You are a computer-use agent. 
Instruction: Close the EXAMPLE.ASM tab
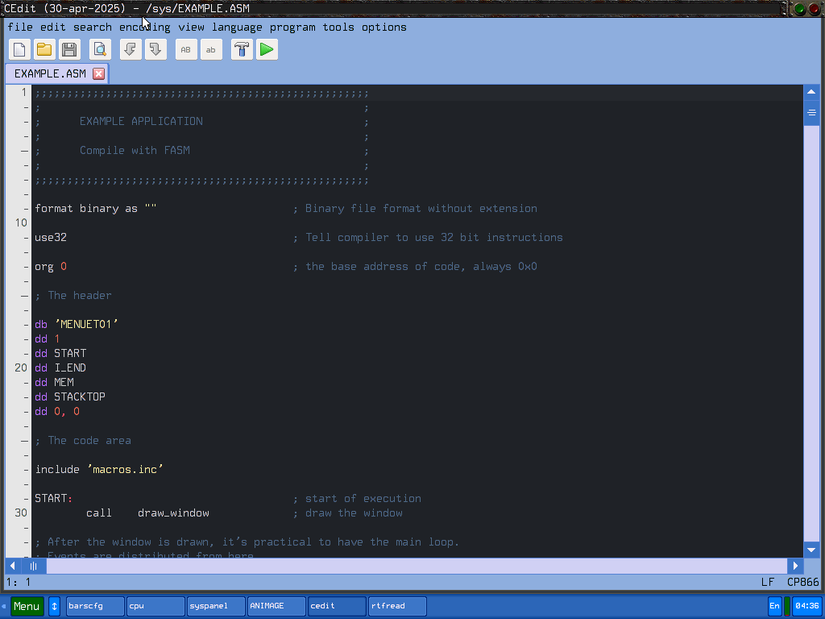[x=99, y=74]
